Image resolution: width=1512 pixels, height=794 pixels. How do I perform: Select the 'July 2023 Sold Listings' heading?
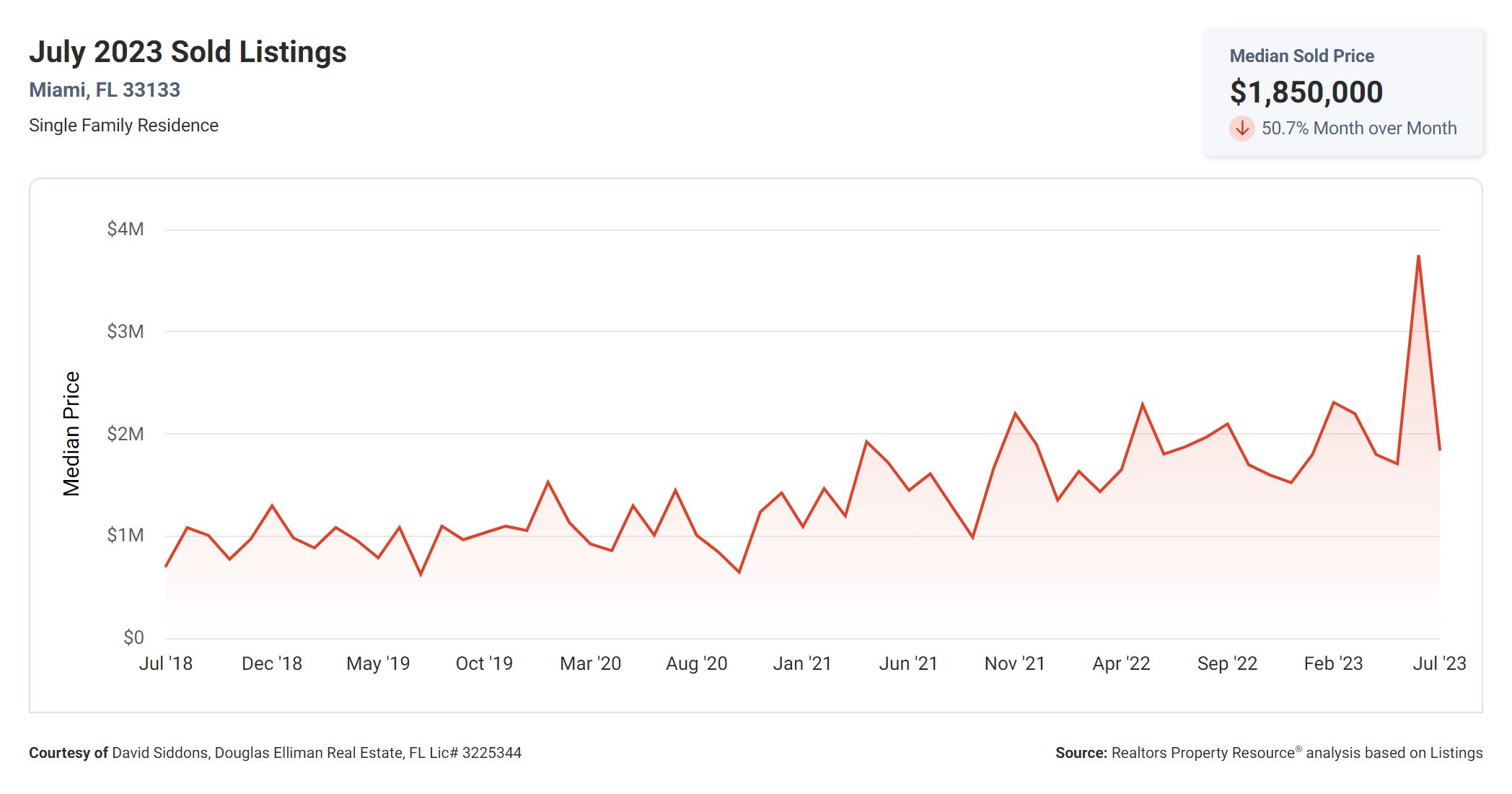188,52
